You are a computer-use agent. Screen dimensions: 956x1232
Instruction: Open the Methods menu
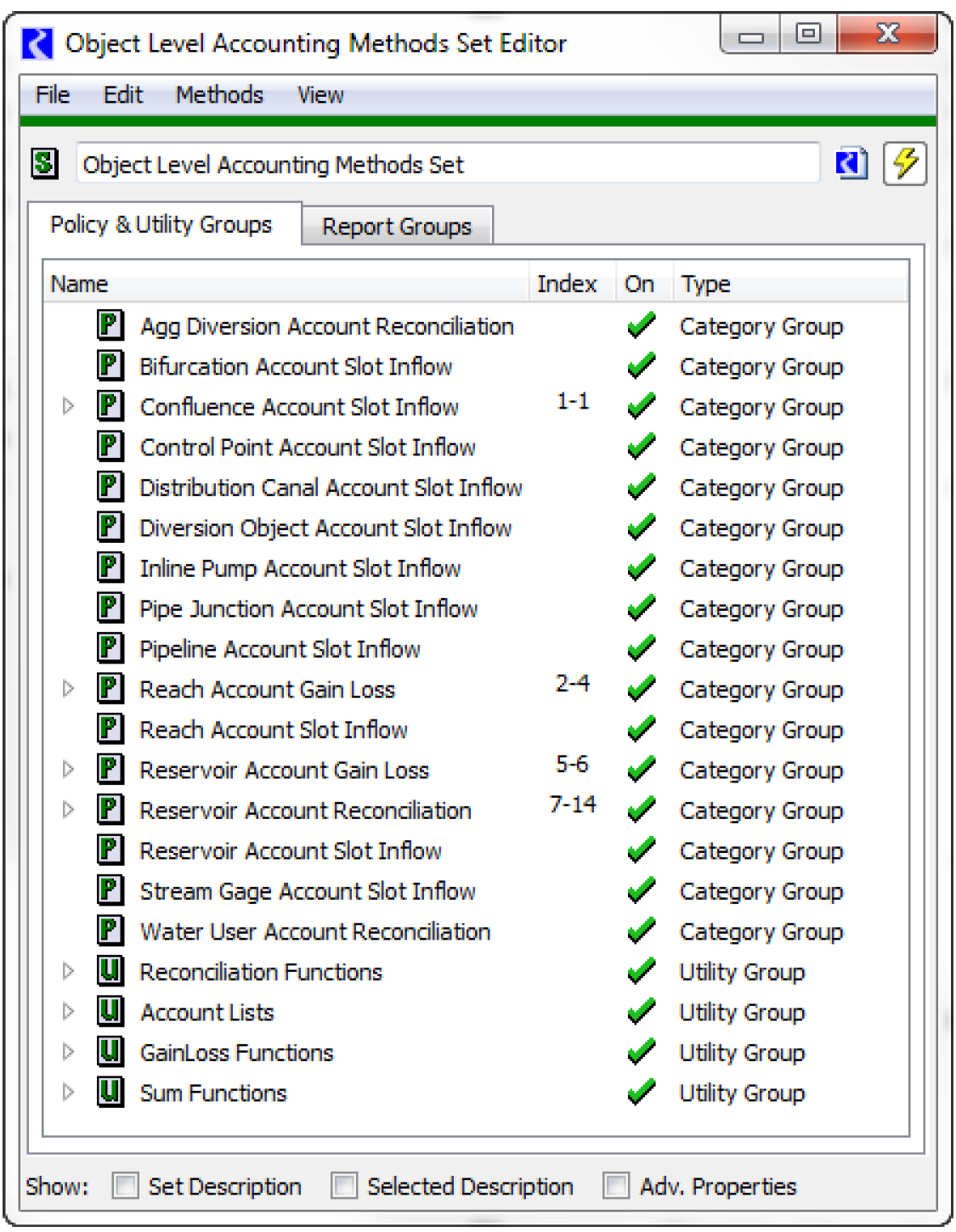219,95
